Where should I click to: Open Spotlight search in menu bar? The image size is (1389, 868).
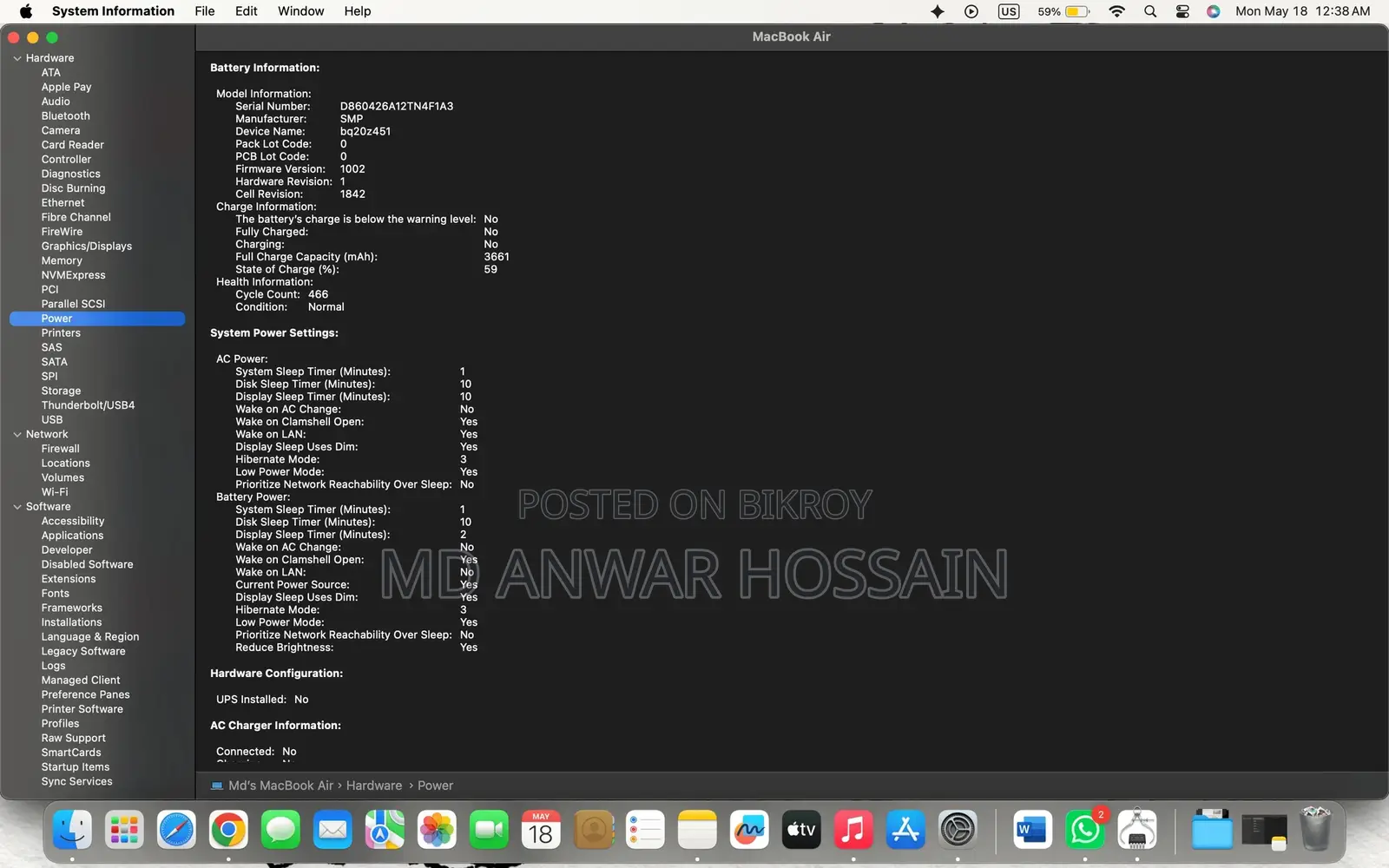point(1150,11)
